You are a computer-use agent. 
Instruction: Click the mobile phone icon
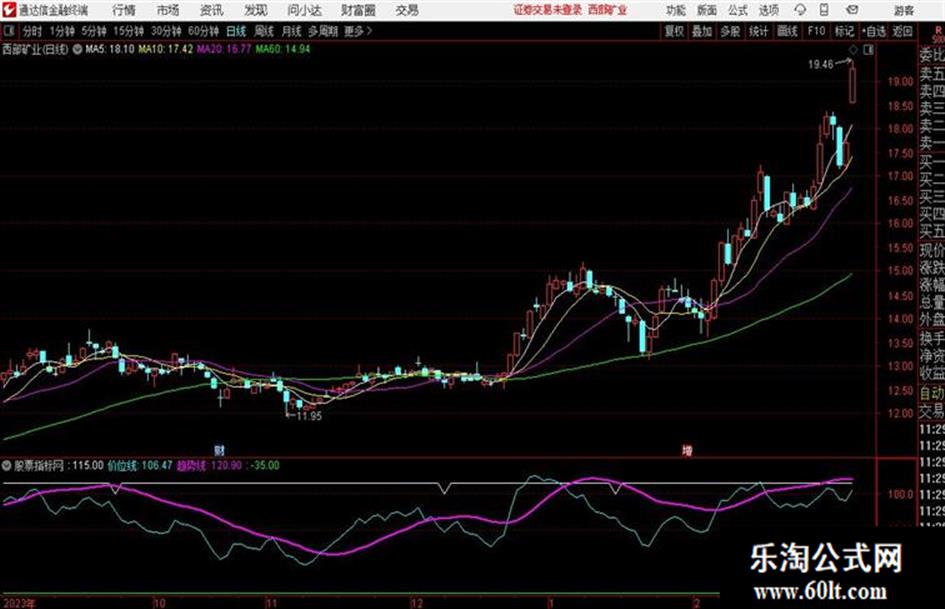pyautogui.click(x=824, y=10)
